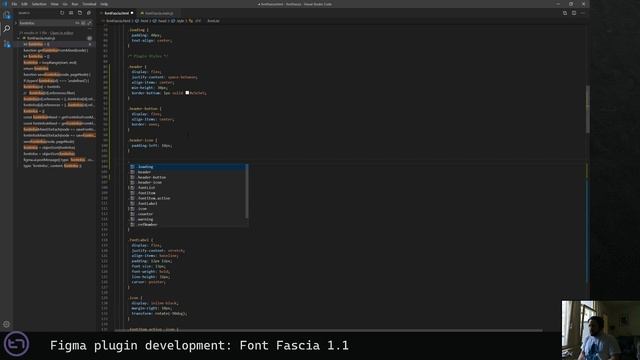
Task: Open the View menu
Action: (54, 4)
